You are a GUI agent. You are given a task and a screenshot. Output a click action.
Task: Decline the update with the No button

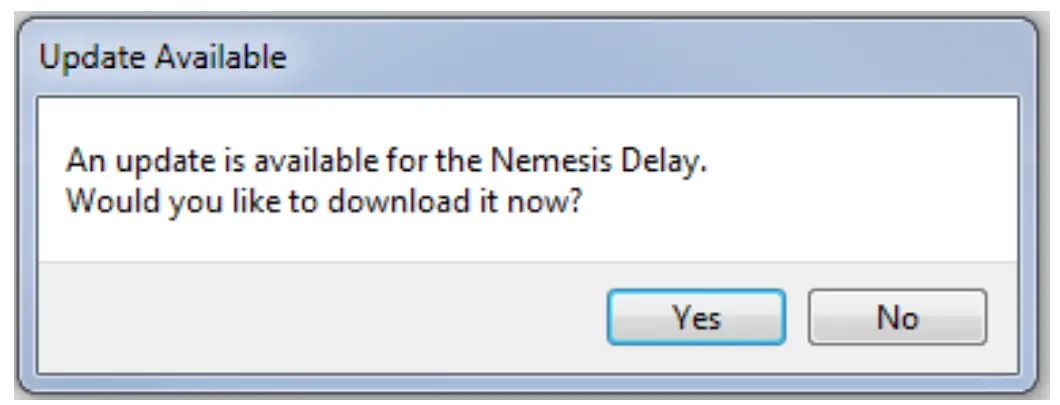(x=897, y=318)
